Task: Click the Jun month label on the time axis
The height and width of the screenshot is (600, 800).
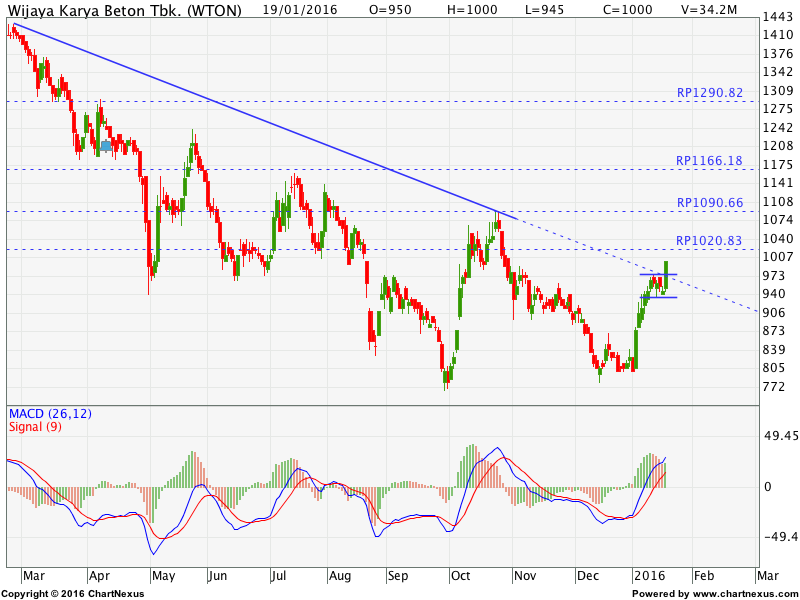Action: coord(218,576)
